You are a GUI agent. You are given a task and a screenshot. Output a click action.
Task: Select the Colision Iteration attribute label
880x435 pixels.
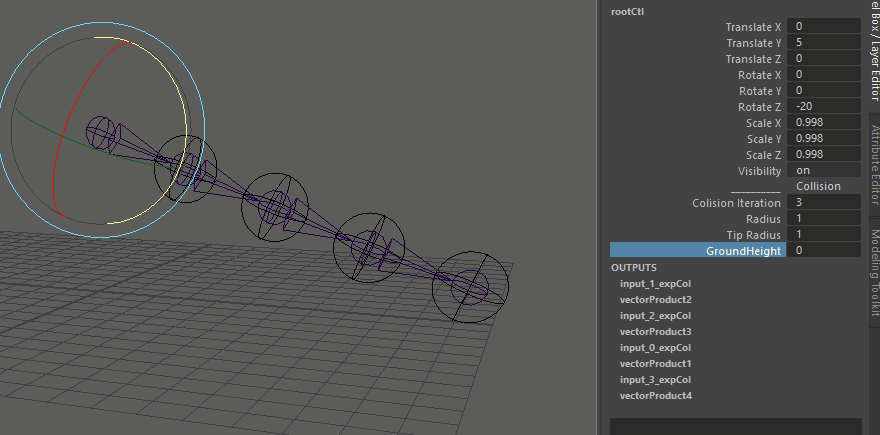[736, 203]
